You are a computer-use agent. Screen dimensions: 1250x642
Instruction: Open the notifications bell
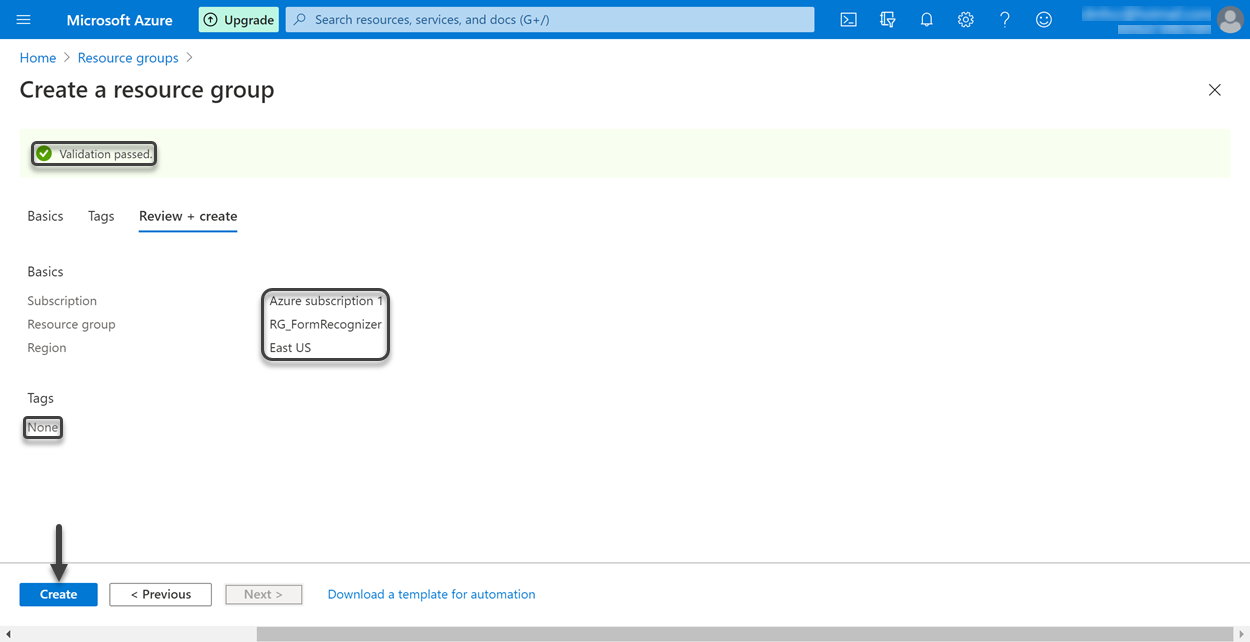tap(926, 20)
